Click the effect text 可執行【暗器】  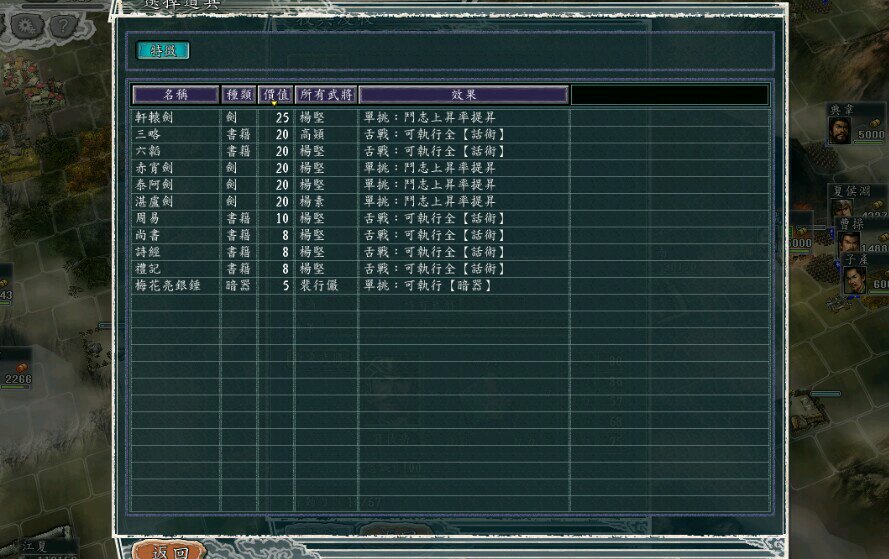pyautogui.click(x=448, y=285)
